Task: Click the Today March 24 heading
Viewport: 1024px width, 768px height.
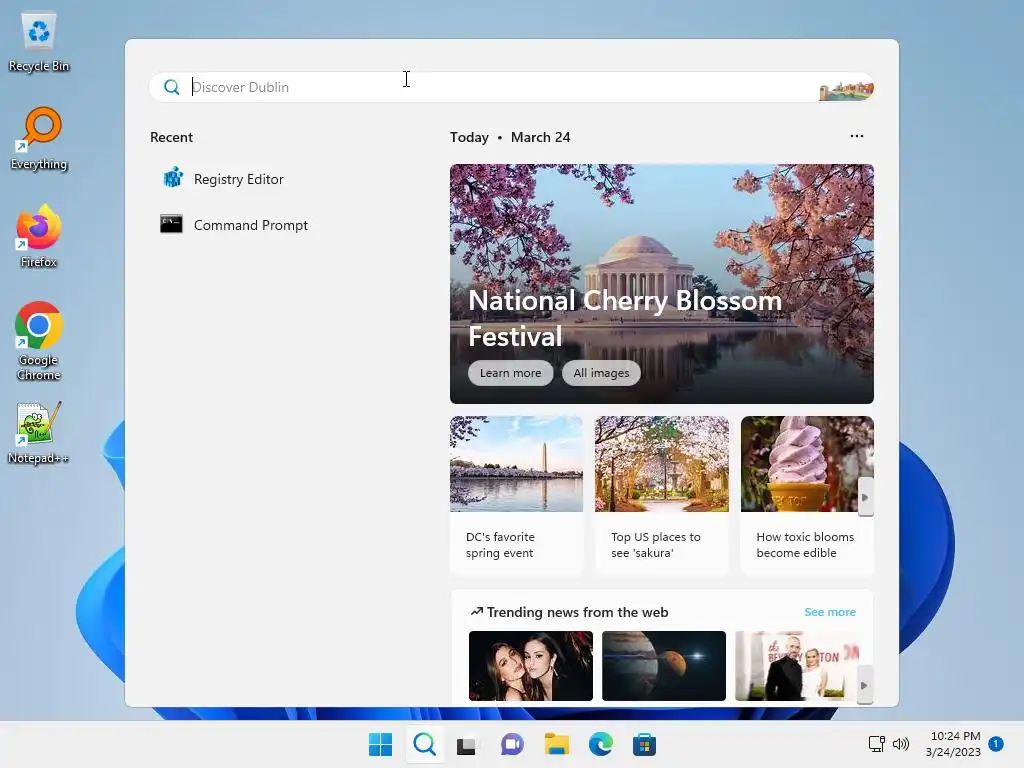Action: click(x=510, y=137)
